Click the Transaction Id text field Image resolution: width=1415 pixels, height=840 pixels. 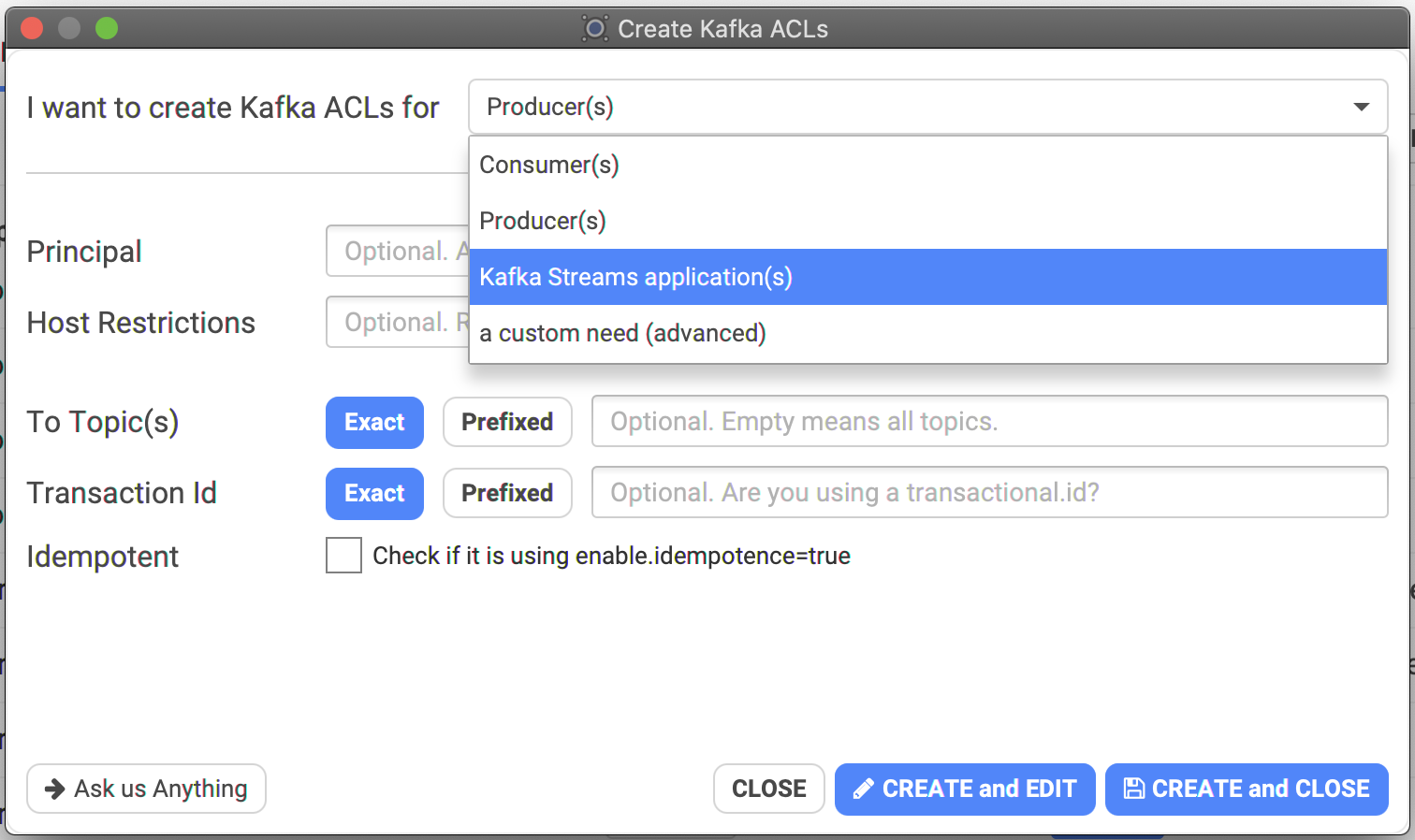pos(989,492)
